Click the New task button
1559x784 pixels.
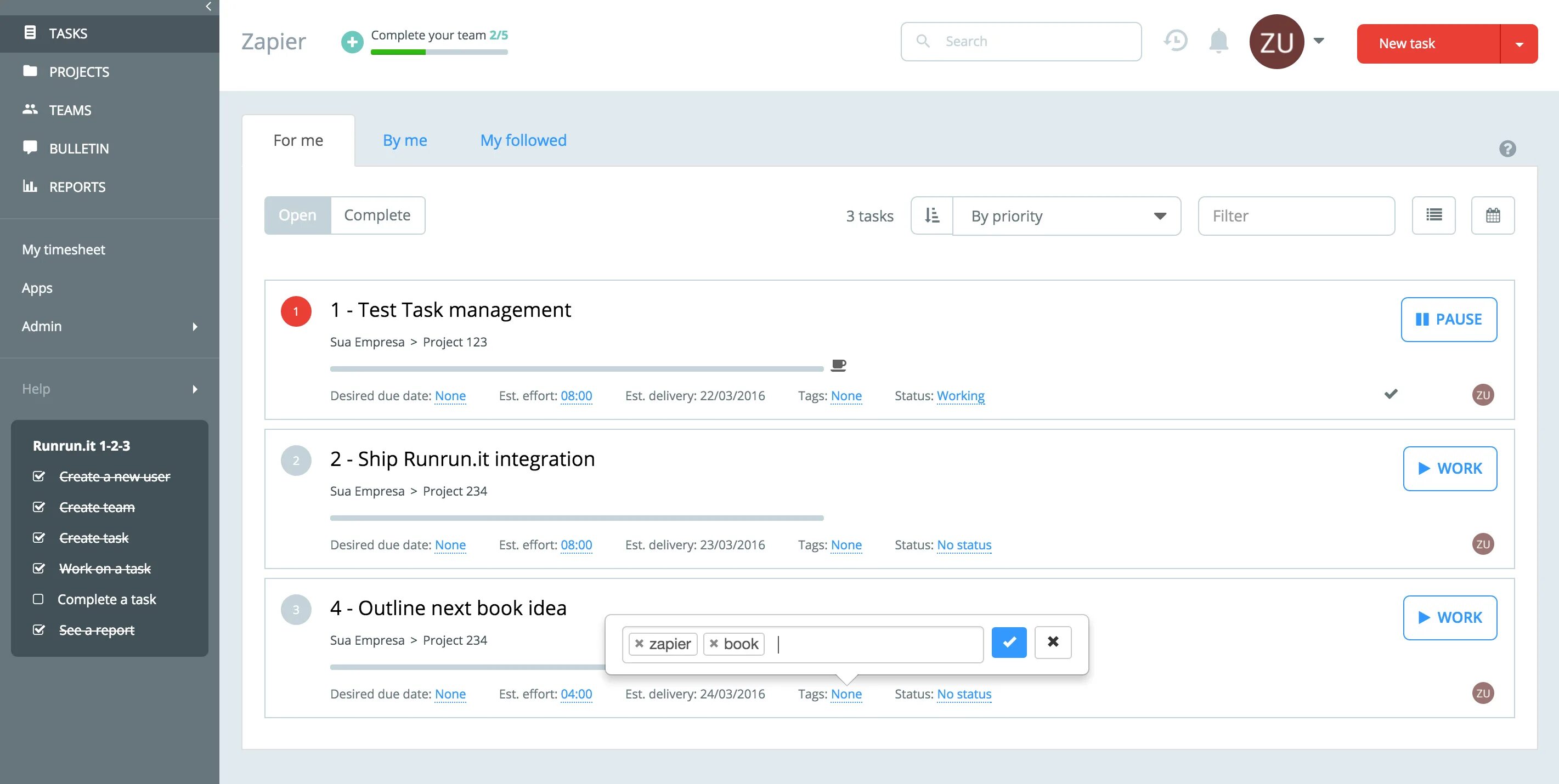pyautogui.click(x=1429, y=43)
